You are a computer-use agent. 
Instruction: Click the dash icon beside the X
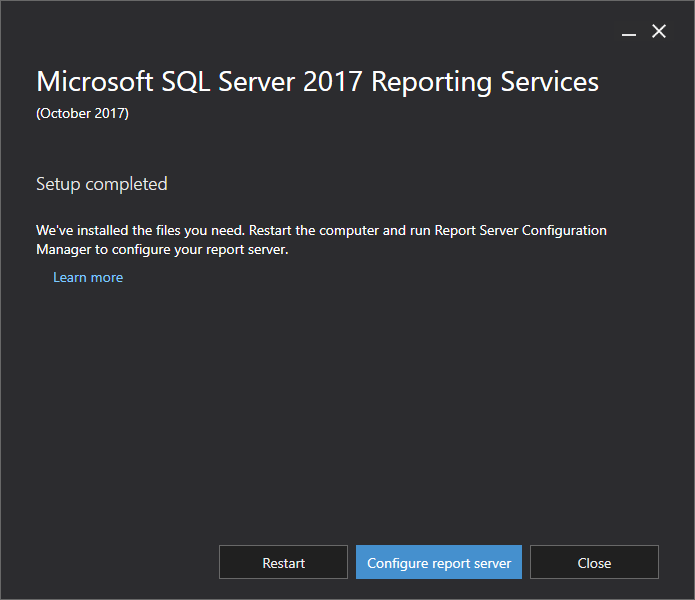point(629,32)
